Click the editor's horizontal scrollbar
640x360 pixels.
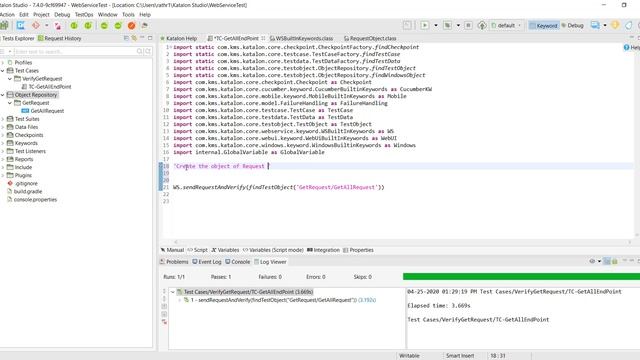[x=402, y=242]
